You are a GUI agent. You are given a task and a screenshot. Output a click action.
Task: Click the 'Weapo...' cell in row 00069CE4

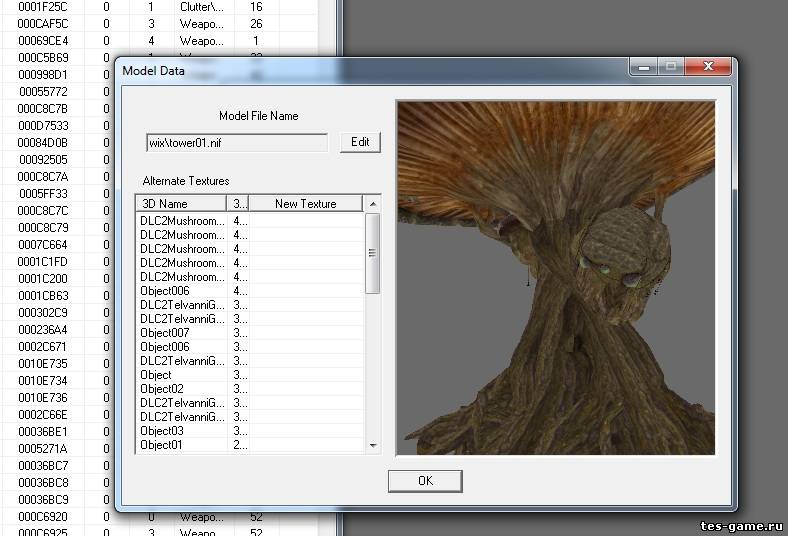coord(202,41)
